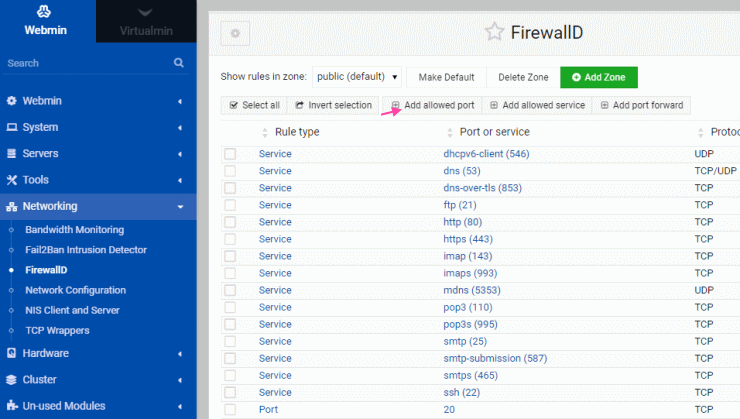This screenshot has height=419, width=740.
Task: Expand the System menu section arrow
Action: [180, 127]
